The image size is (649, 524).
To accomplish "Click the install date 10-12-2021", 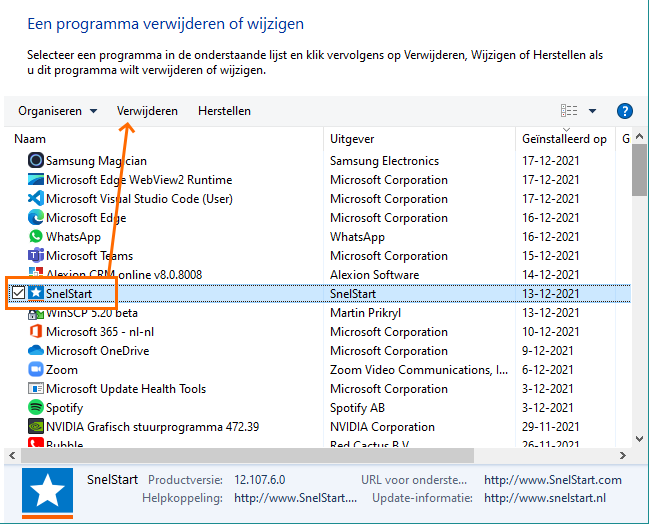I will [x=550, y=332].
